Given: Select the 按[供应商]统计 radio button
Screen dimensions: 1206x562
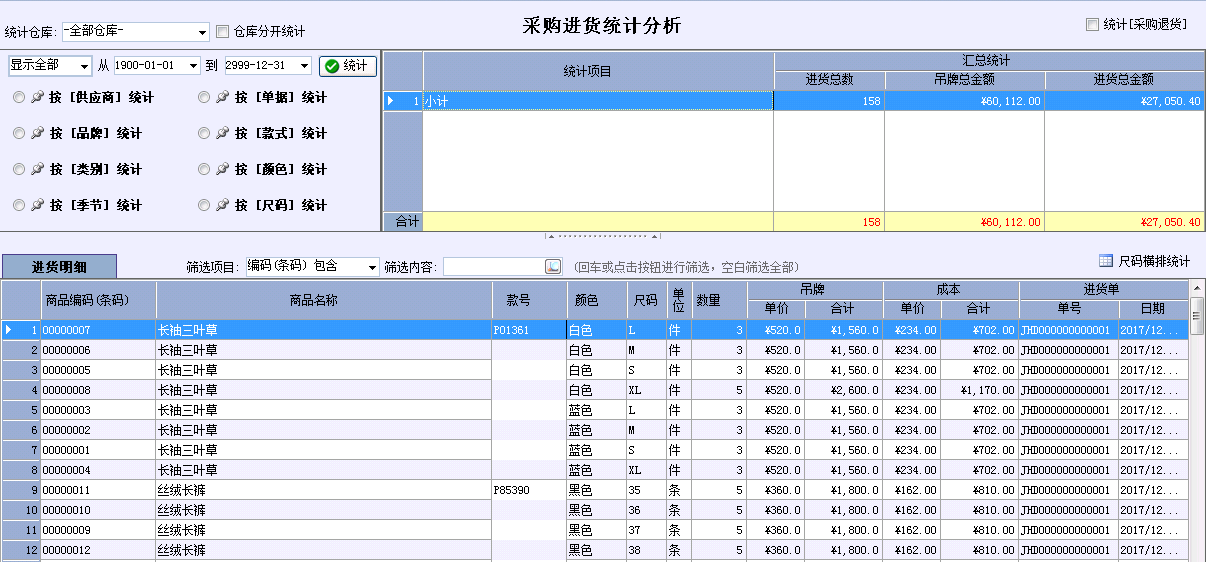Looking at the screenshot, I should (x=19, y=97).
